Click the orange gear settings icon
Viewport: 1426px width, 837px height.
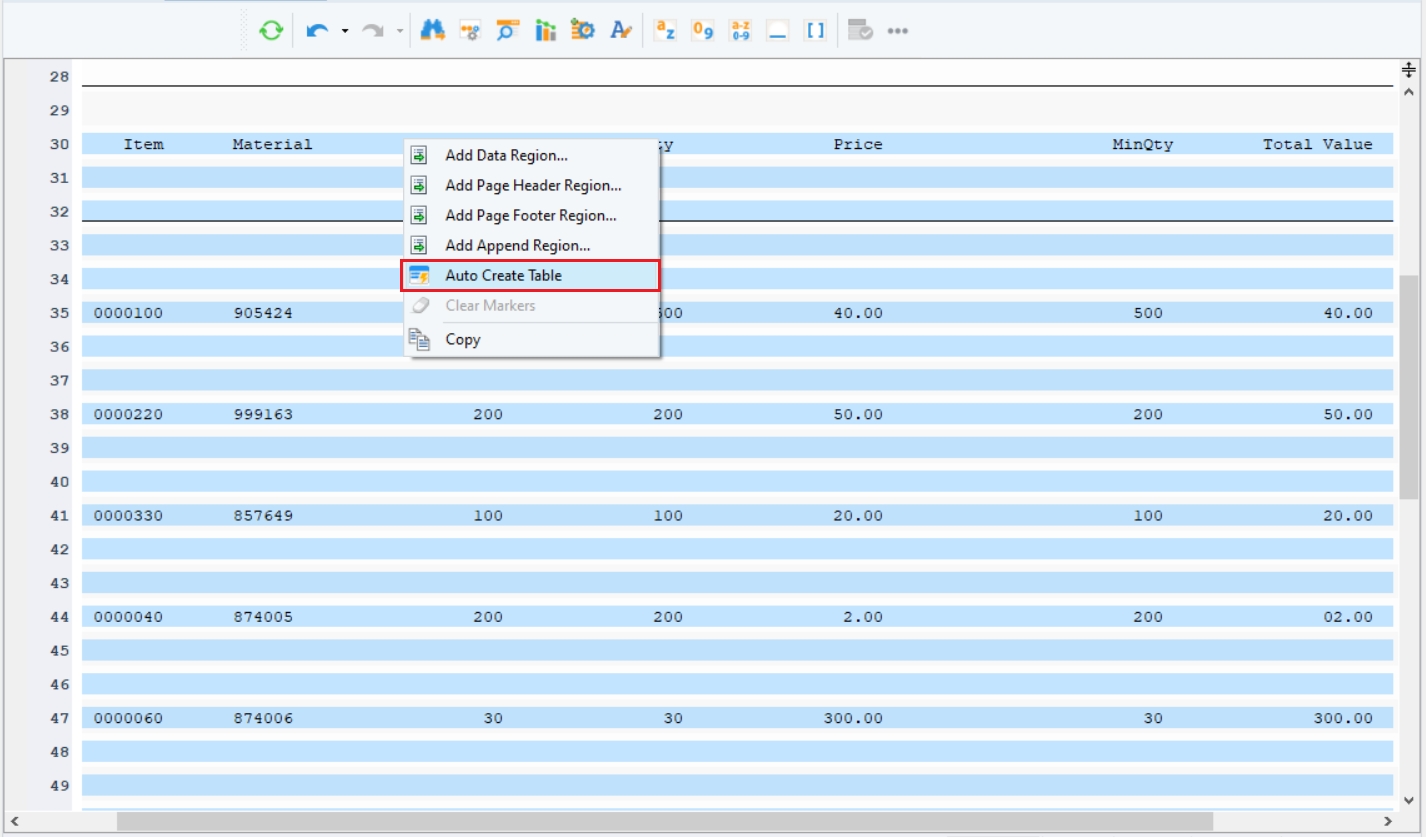[583, 31]
